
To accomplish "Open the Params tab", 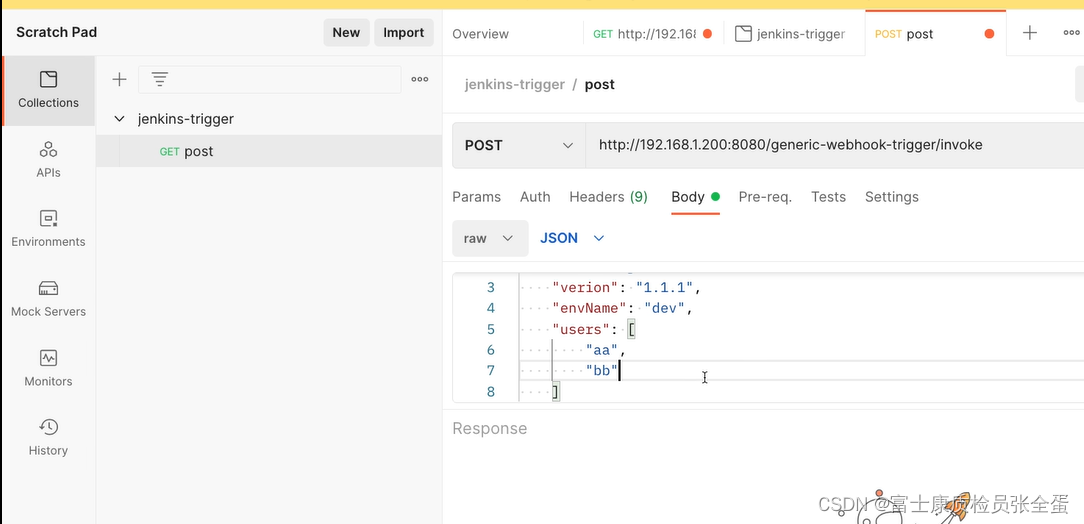I will [x=476, y=197].
